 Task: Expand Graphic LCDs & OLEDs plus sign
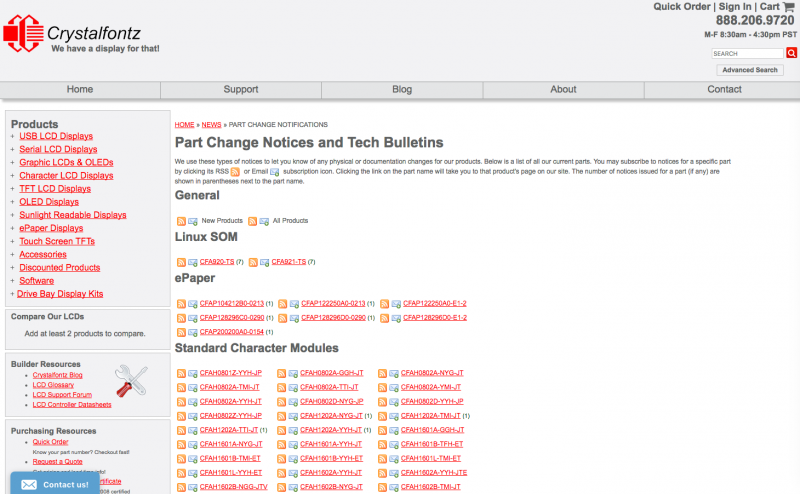[x=12, y=162]
